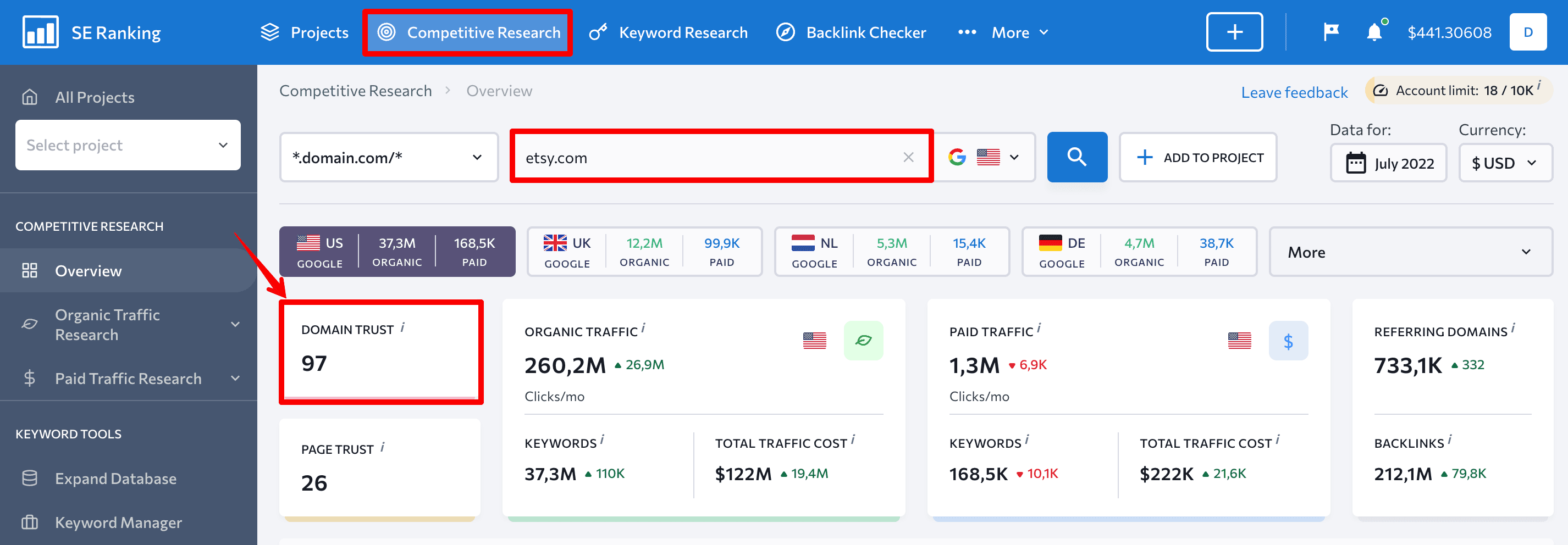Open the $ USD currency dropdown
The height and width of the screenshot is (545, 1568).
pyautogui.click(x=1505, y=163)
